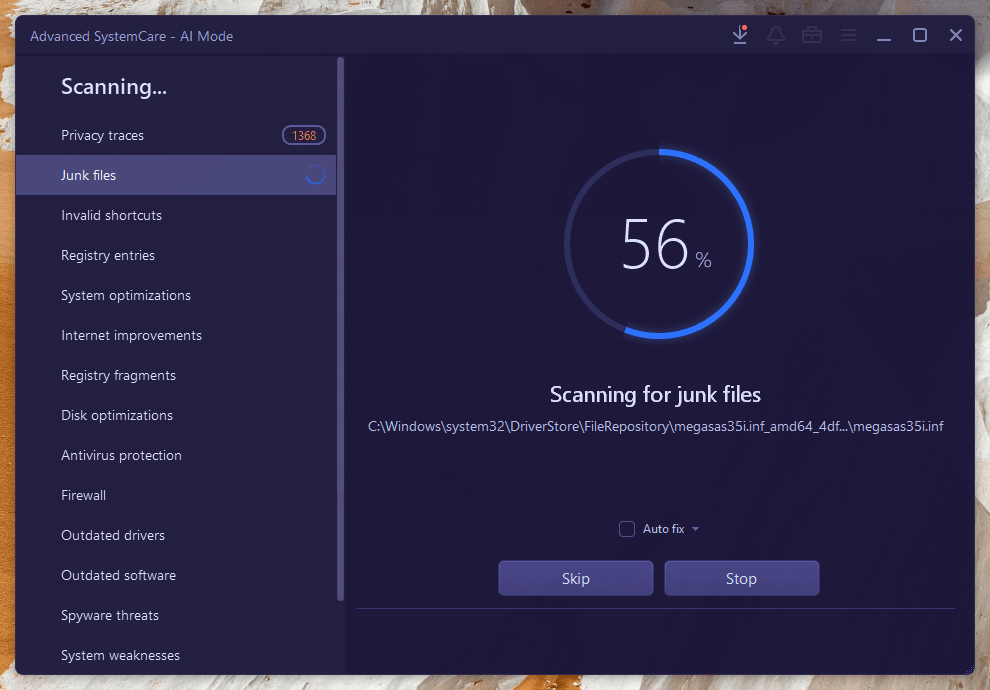The image size is (990, 690).
Task: Select Invalid shortcuts item
Action: (111, 215)
